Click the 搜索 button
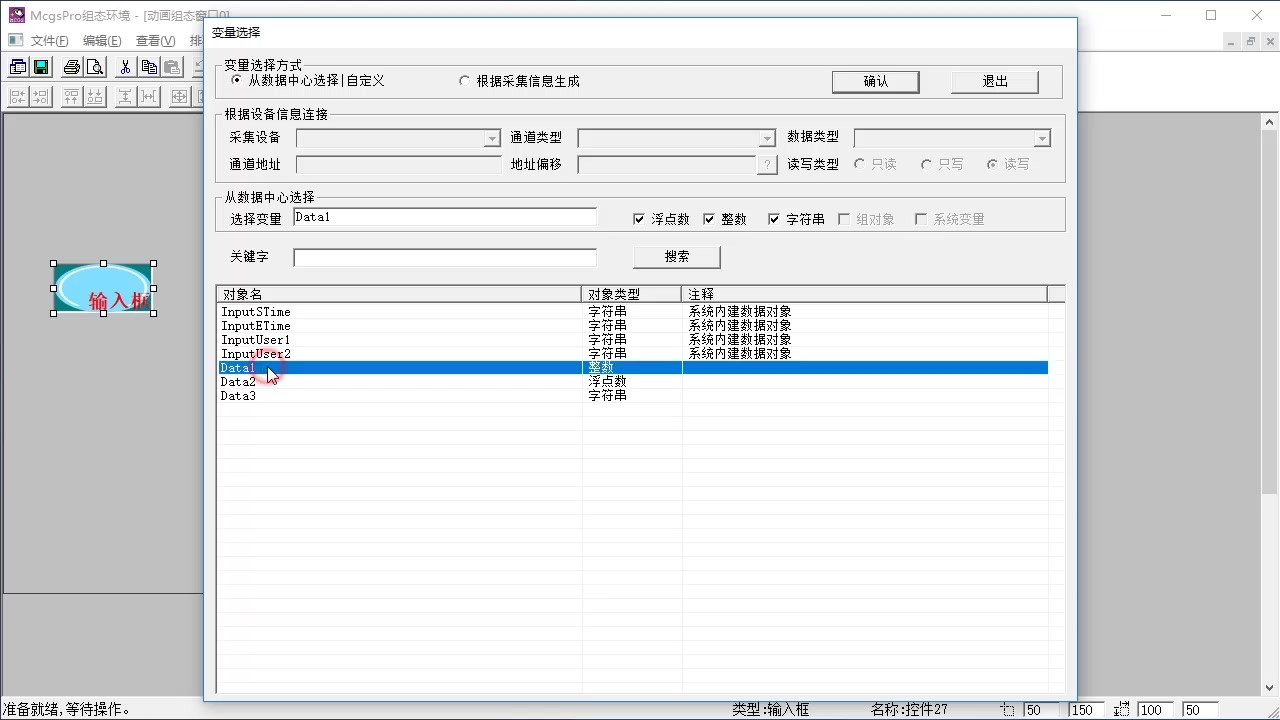 [677, 257]
